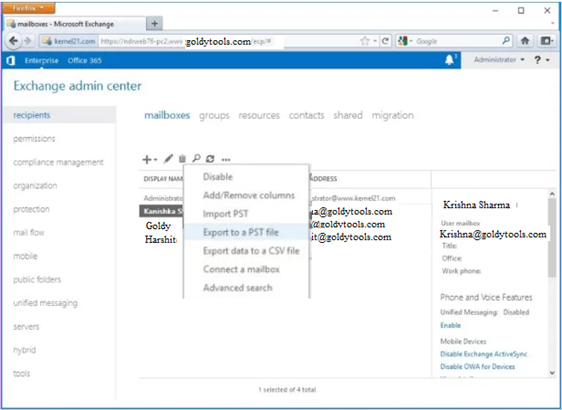Click the browser address bar URL
The image size is (562, 410).
[229, 41]
